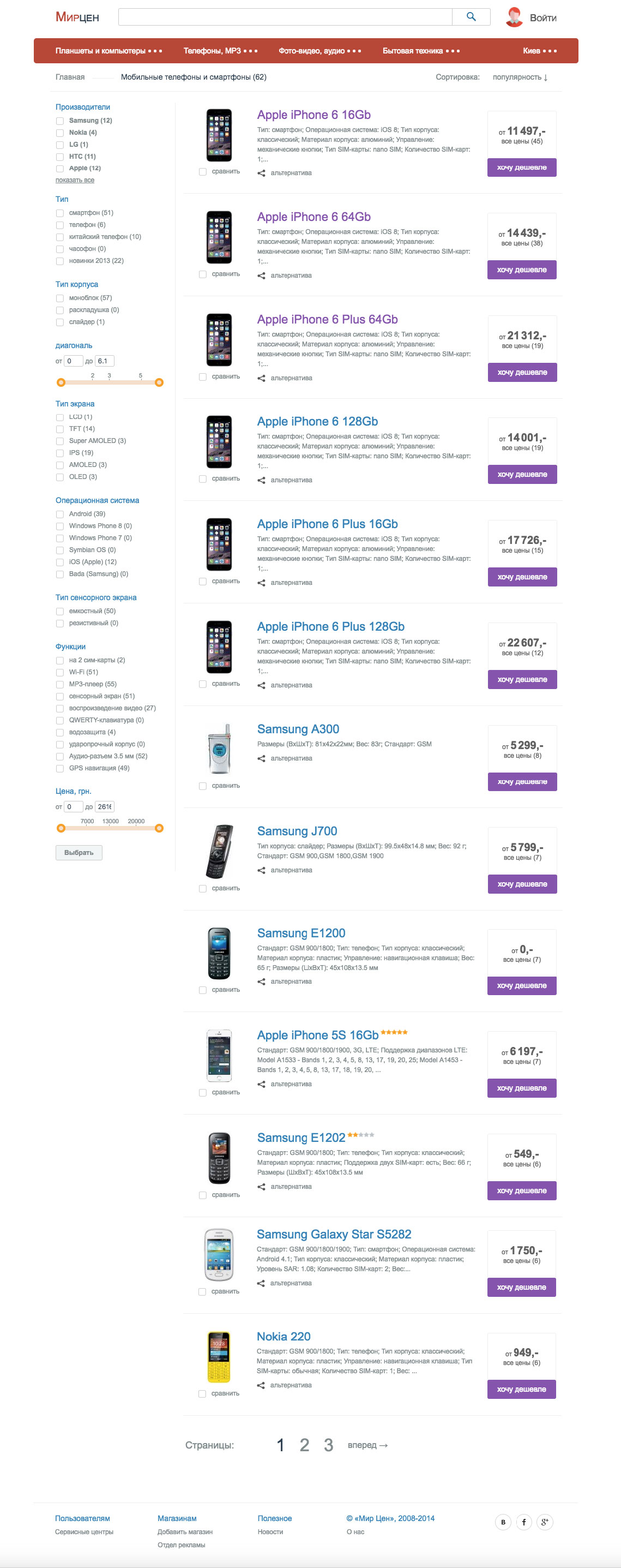Screen dimensions: 621x1568
Task: Check the Samsung manufacturer filter
Action: tap(59, 121)
